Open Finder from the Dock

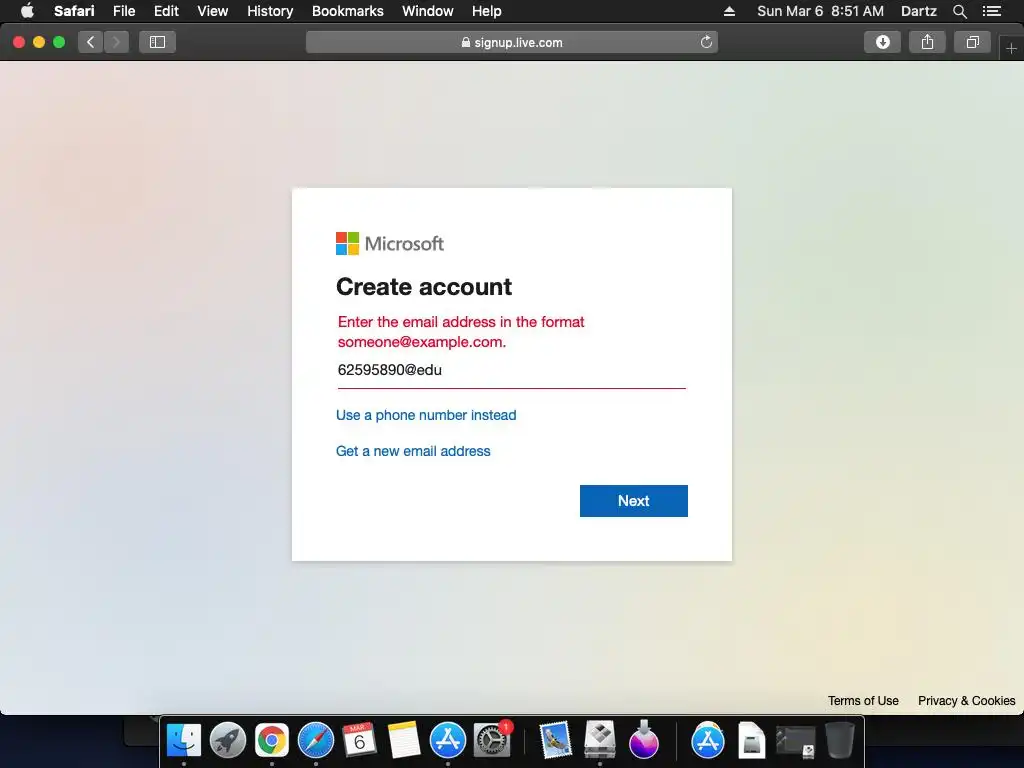click(x=184, y=740)
